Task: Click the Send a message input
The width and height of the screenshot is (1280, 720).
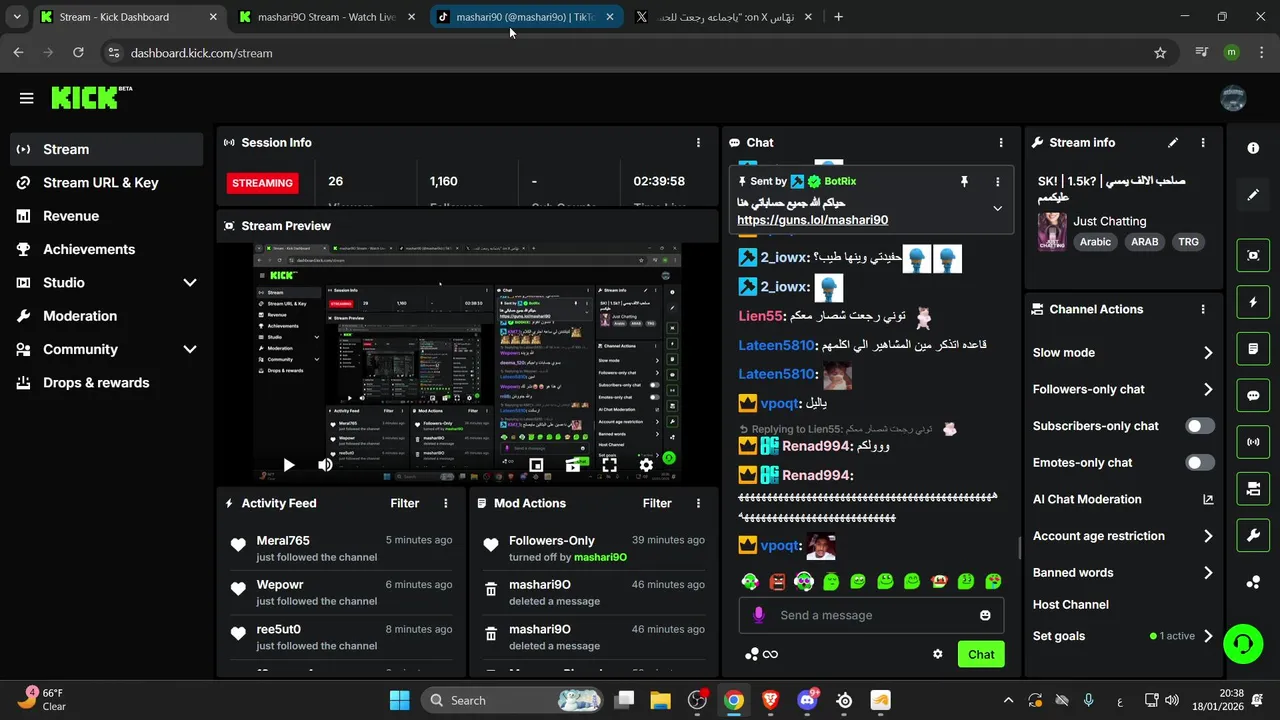Action: 870,615
